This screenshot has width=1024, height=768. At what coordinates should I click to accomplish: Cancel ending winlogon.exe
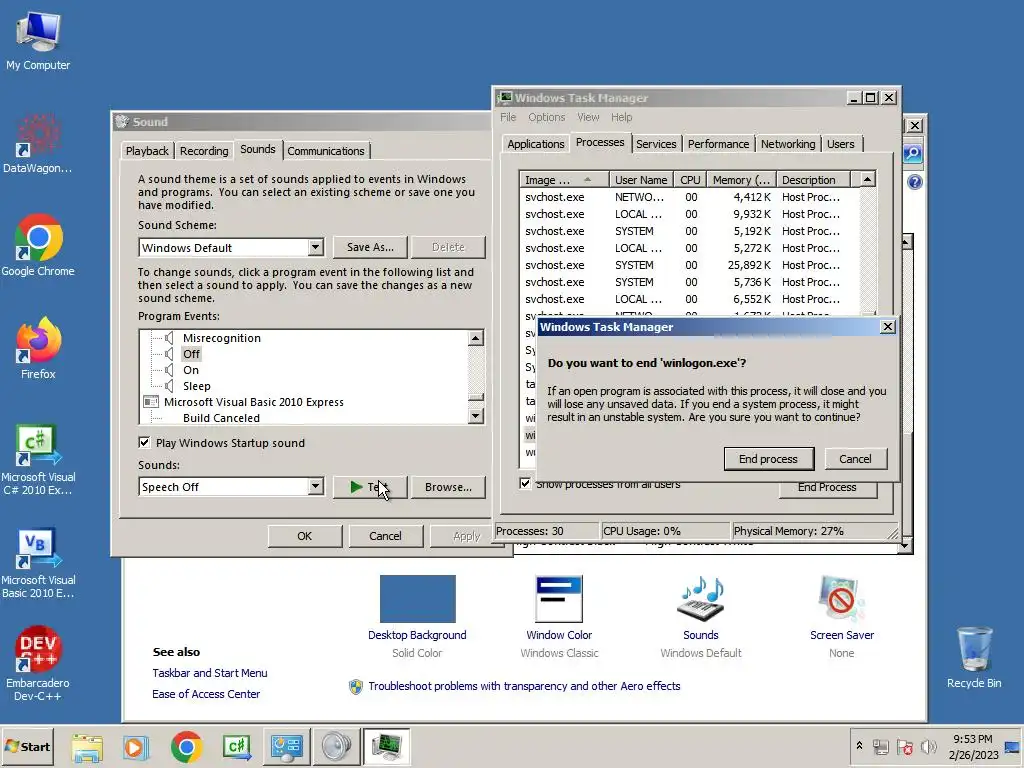(x=855, y=458)
